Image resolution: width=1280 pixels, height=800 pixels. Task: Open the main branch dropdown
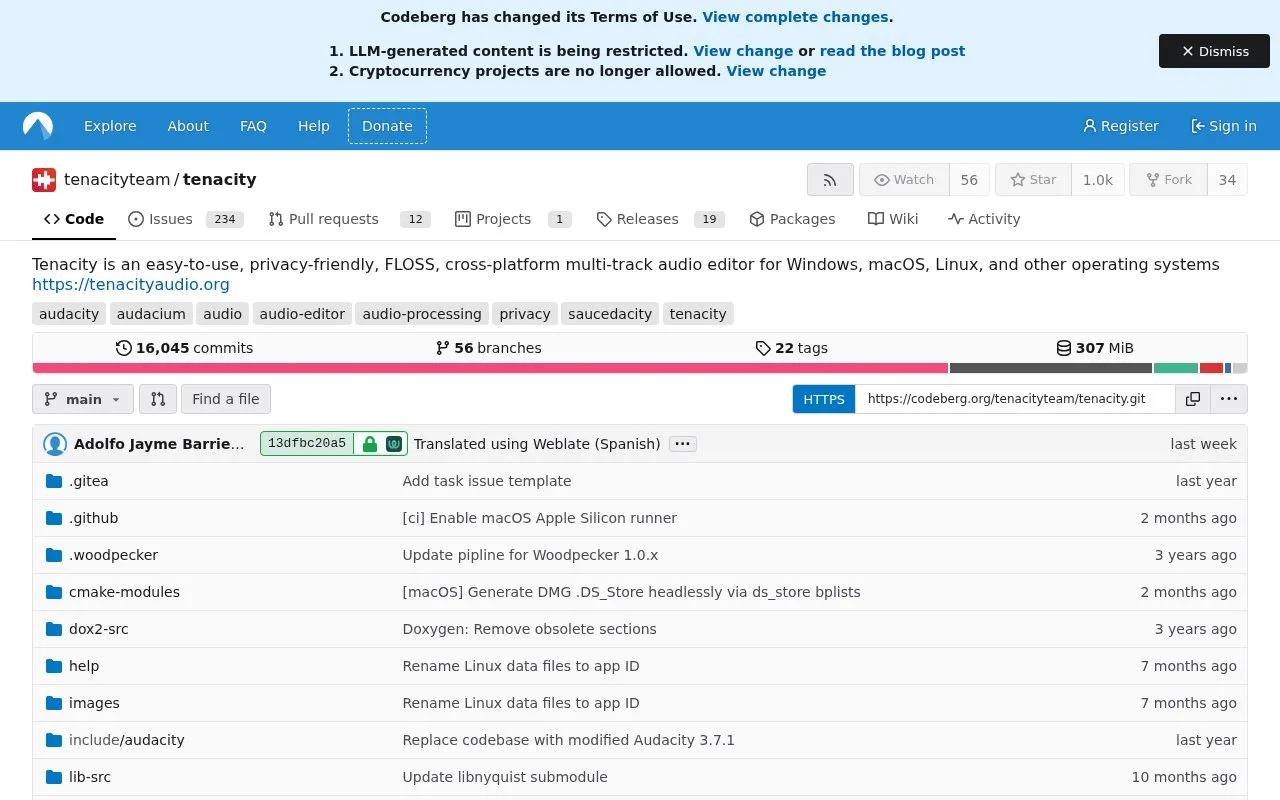point(83,399)
